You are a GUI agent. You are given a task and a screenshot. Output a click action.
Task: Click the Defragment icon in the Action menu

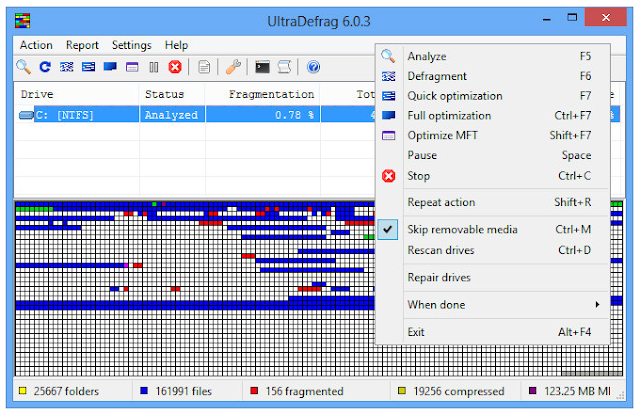(388, 76)
